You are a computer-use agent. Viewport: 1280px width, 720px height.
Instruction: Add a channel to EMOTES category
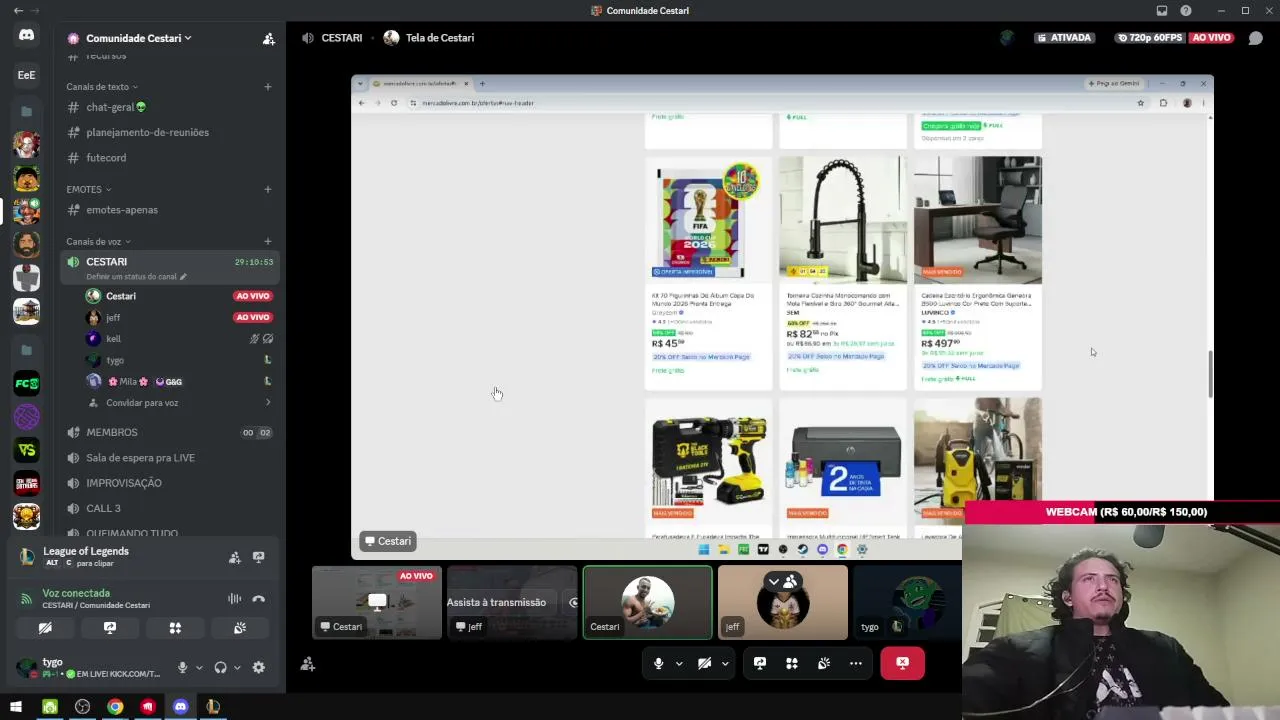(268, 189)
